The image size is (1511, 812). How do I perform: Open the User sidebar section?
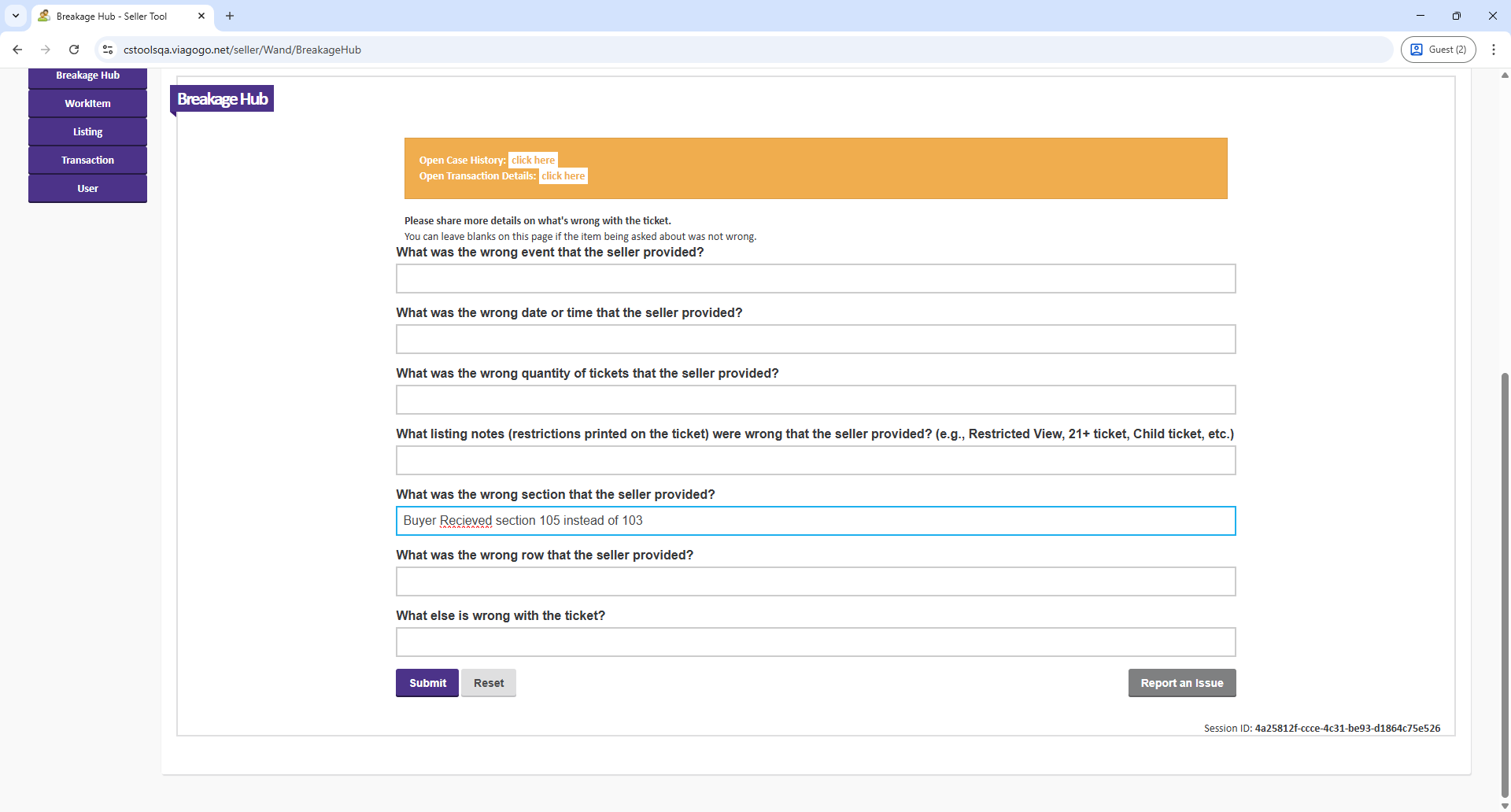[87, 189]
